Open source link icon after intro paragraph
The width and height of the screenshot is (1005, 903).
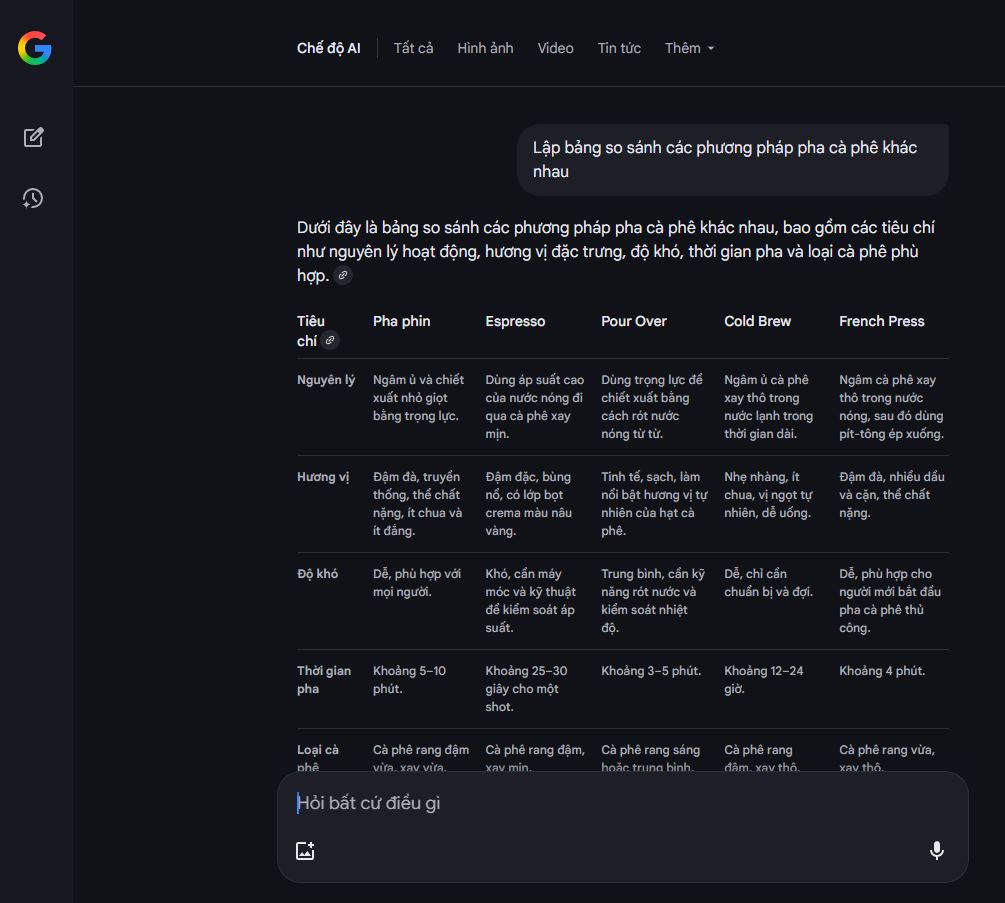click(343, 276)
